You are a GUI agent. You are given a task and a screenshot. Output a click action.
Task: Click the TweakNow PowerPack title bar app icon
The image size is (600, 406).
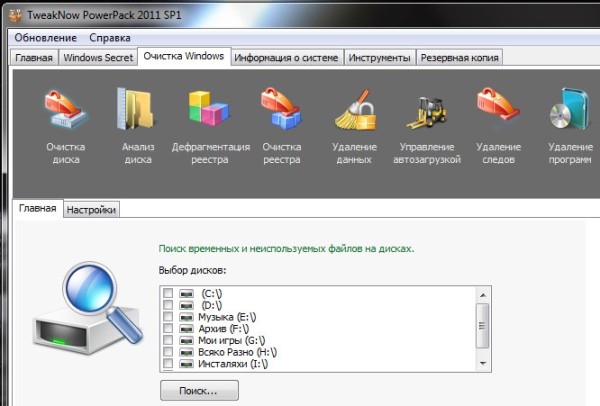(15, 15)
